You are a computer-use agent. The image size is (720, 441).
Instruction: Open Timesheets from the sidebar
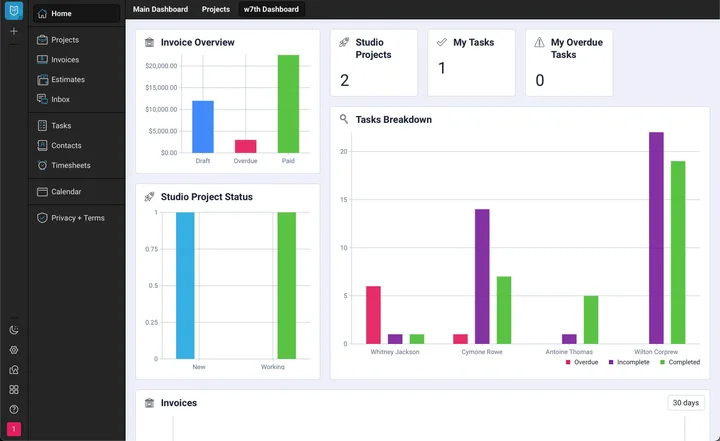tap(69, 165)
